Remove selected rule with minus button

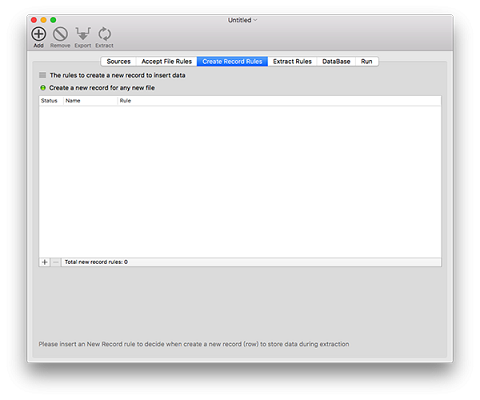point(56,262)
